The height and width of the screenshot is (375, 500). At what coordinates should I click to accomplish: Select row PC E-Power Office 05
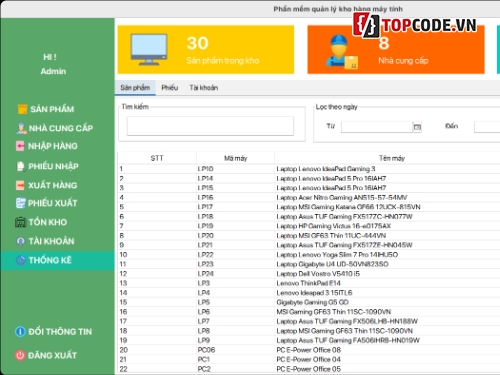pos(309,369)
